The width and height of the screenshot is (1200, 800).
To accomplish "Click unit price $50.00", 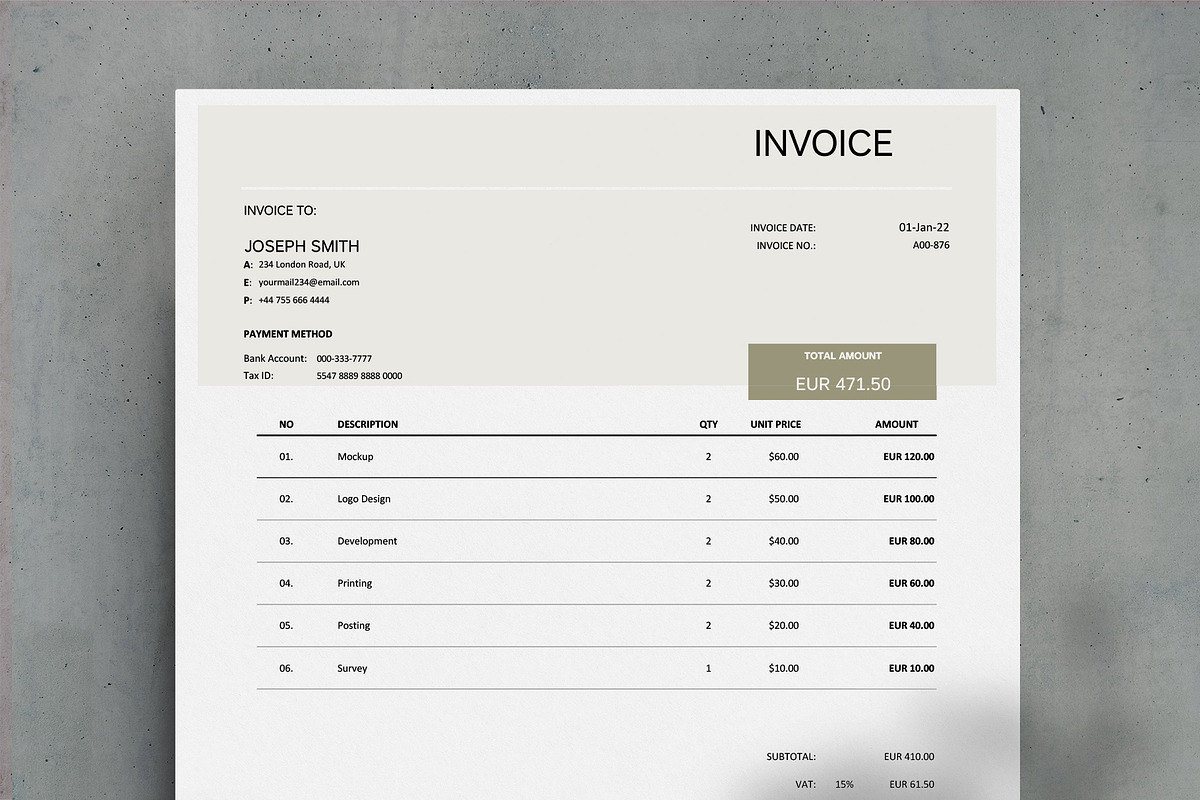I will (784, 499).
